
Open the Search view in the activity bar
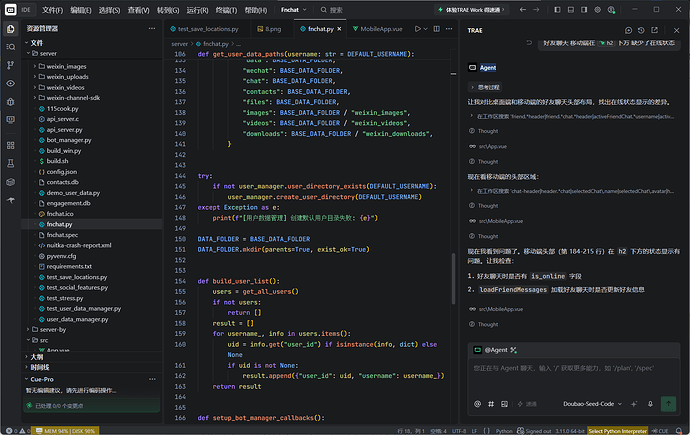[x=11, y=47]
